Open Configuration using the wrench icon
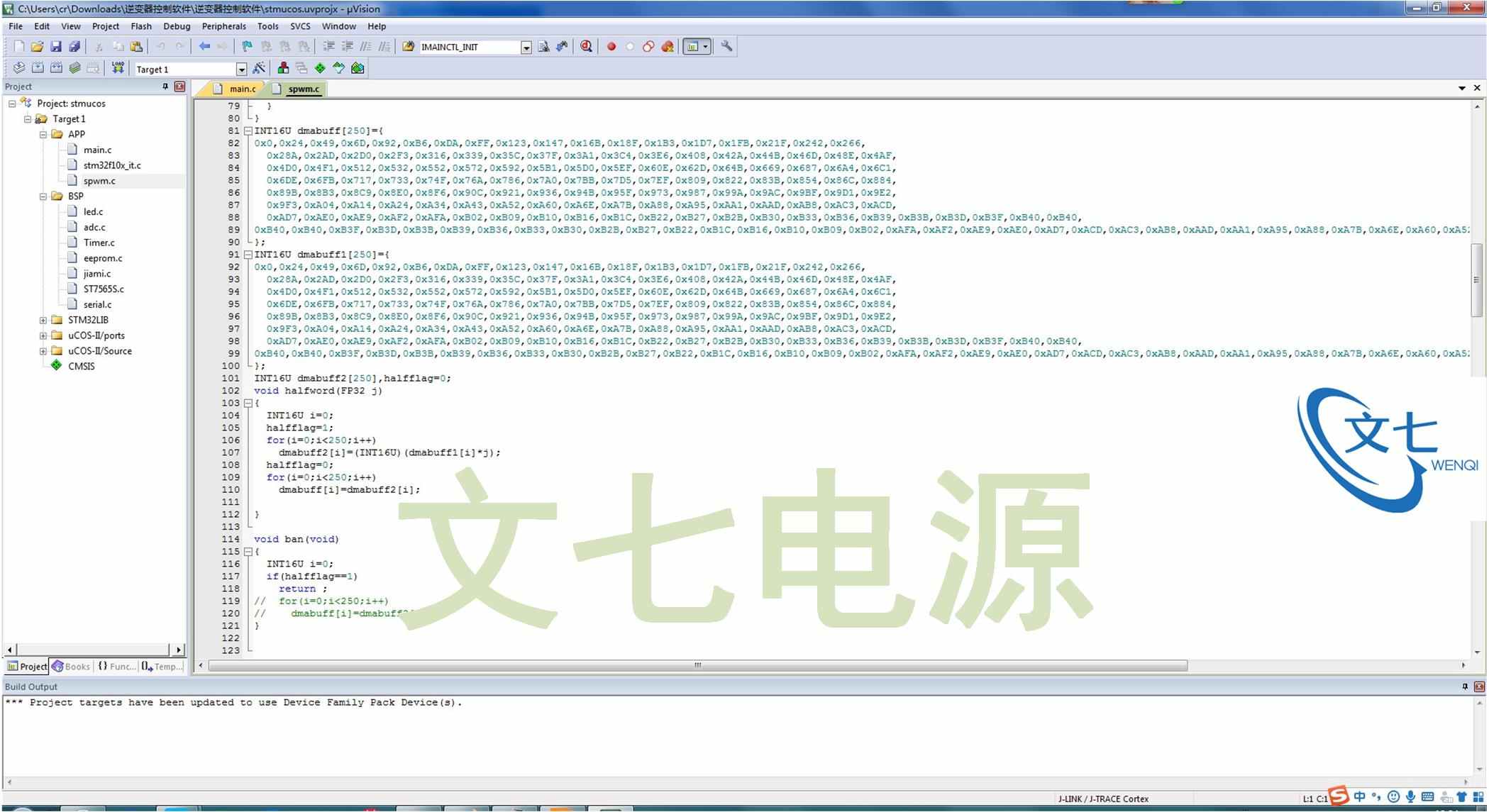Screen dimensions: 1489x812 726,47
